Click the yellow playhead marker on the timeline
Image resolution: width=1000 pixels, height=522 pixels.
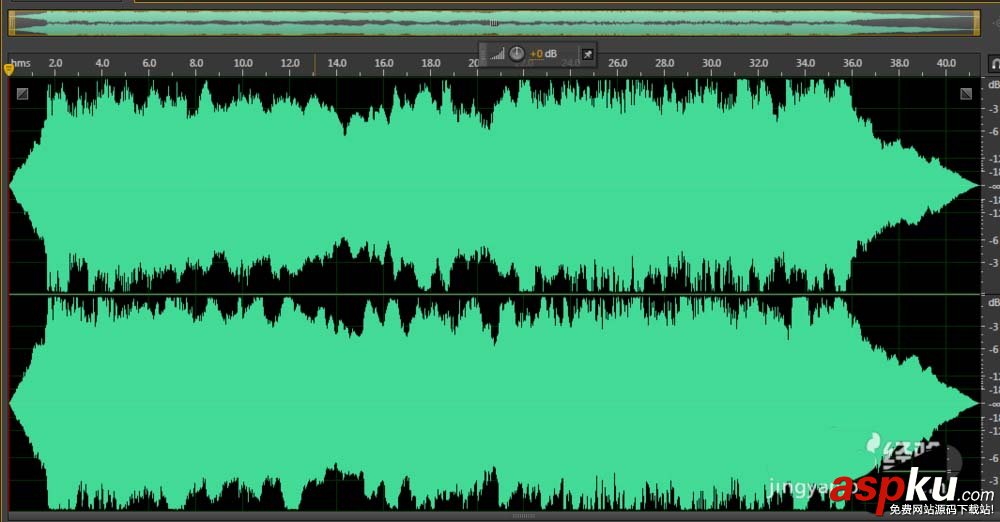point(9,69)
